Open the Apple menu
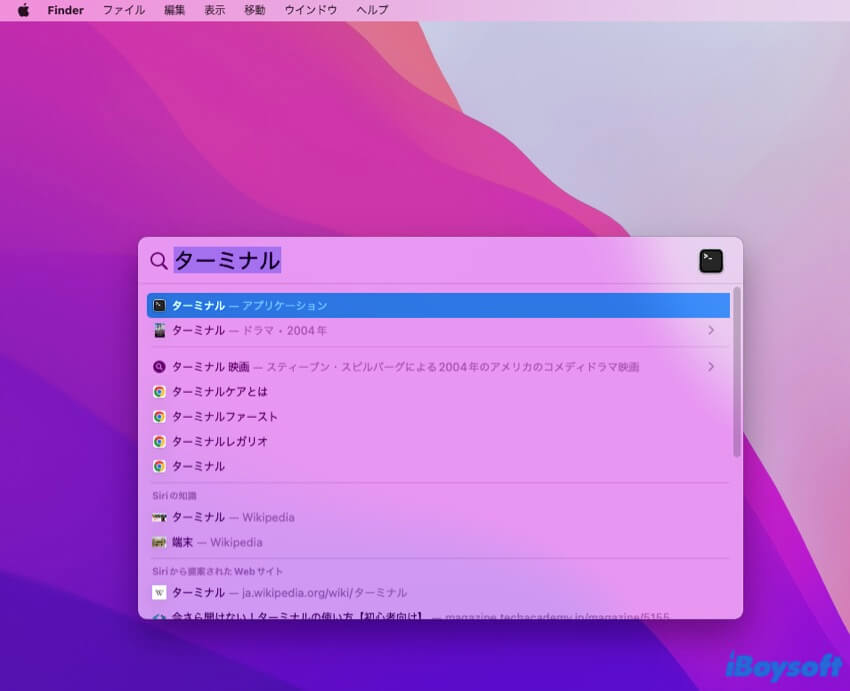850x691 pixels. click(x=23, y=10)
